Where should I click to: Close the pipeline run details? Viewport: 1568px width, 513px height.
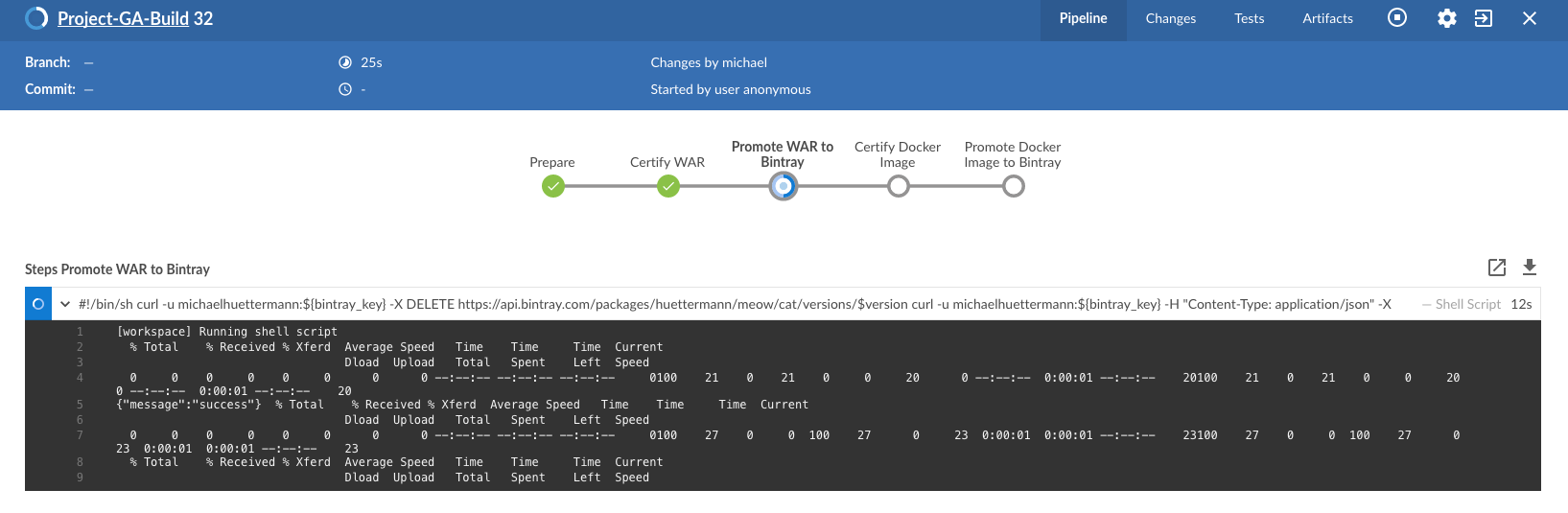pyautogui.click(x=1530, y=18)
